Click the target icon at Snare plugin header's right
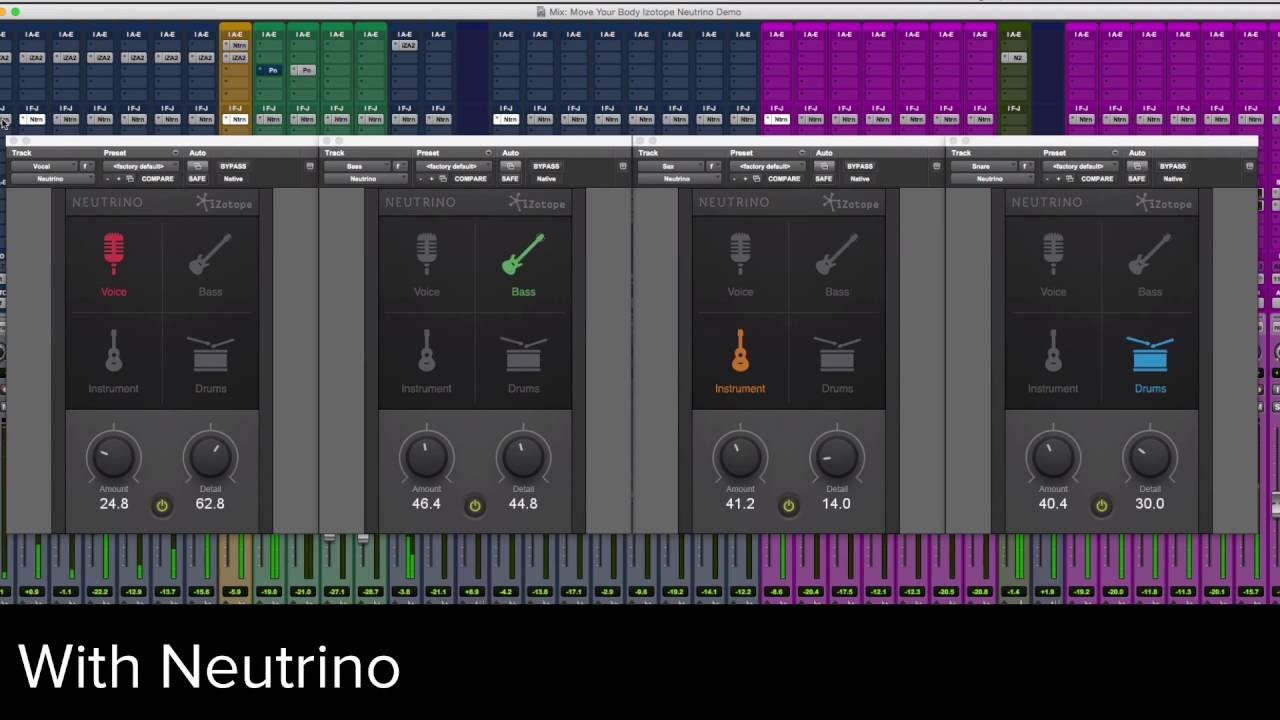Screen dimensions: 1280x720 [x=1250, y=166]
